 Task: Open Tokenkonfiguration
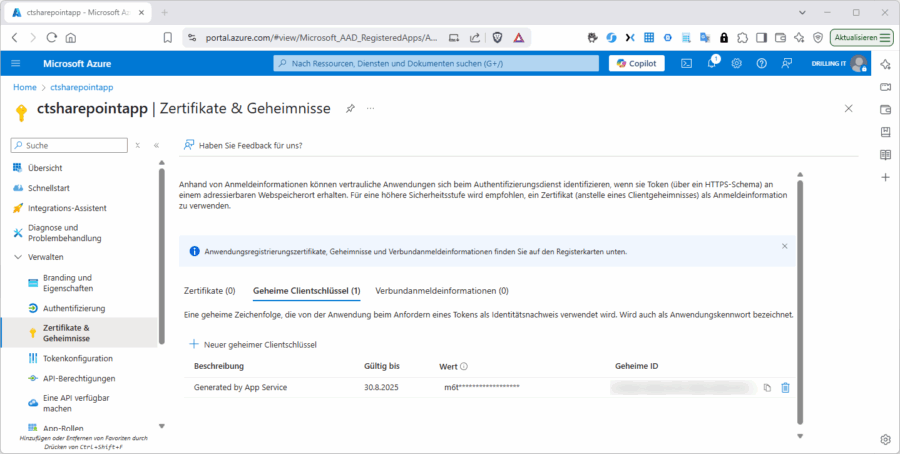(x=79, y=359)
